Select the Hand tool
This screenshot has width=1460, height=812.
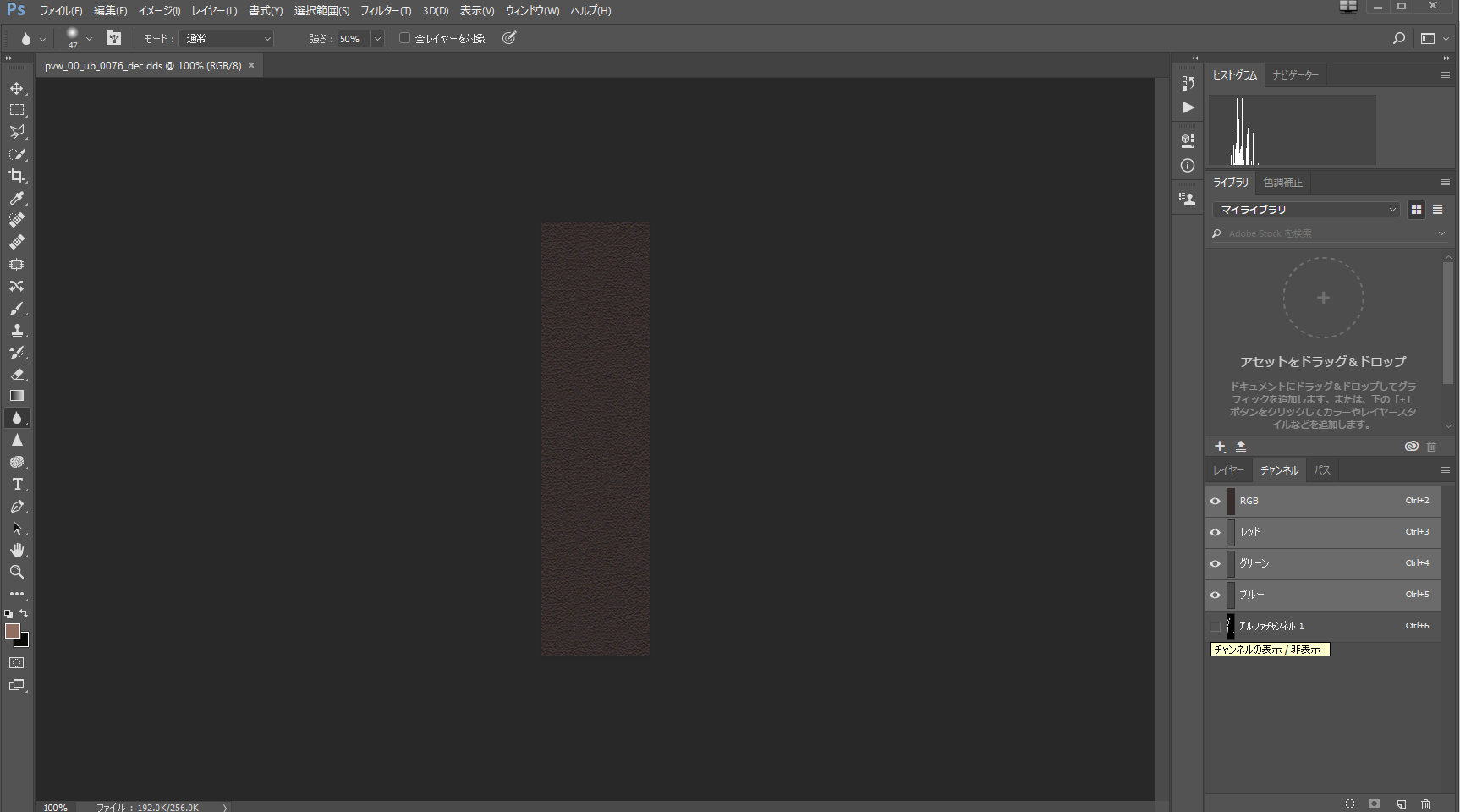(17, 551)
